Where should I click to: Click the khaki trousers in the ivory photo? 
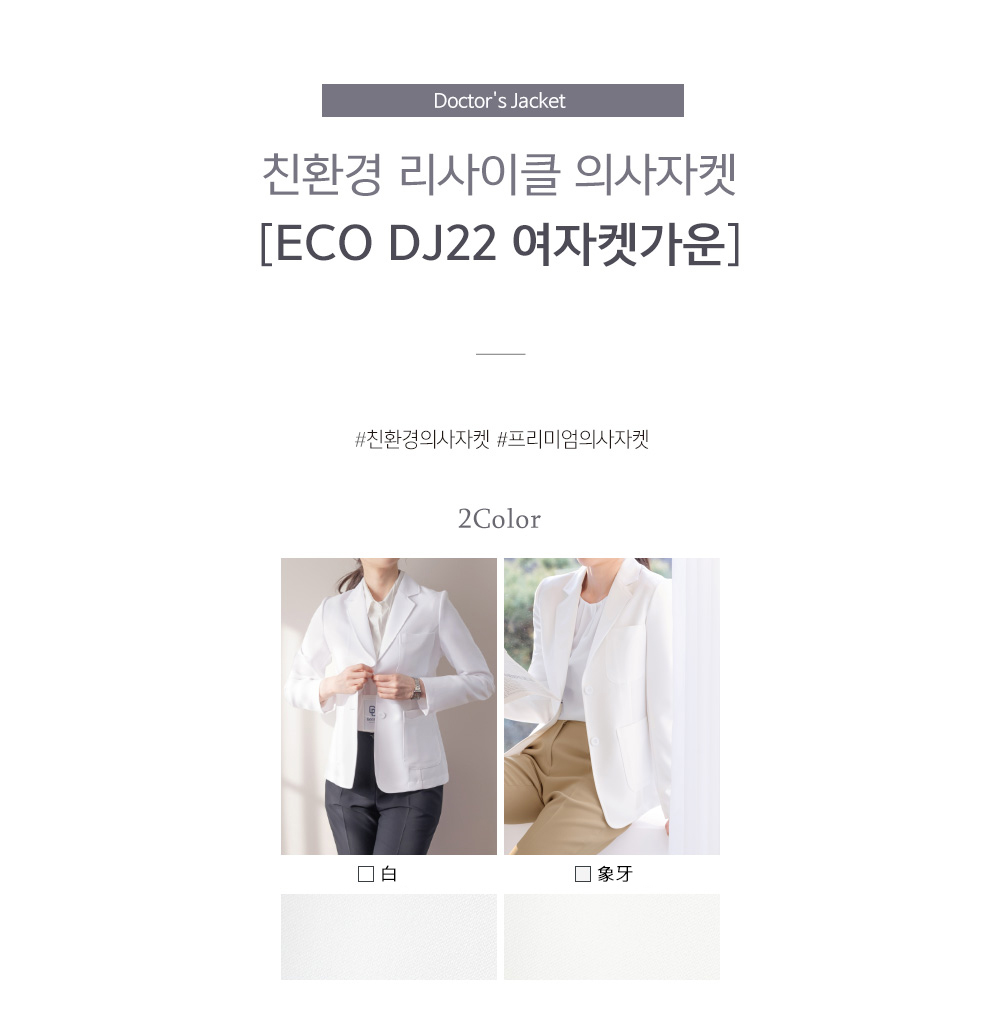click(x=554, y=783)
